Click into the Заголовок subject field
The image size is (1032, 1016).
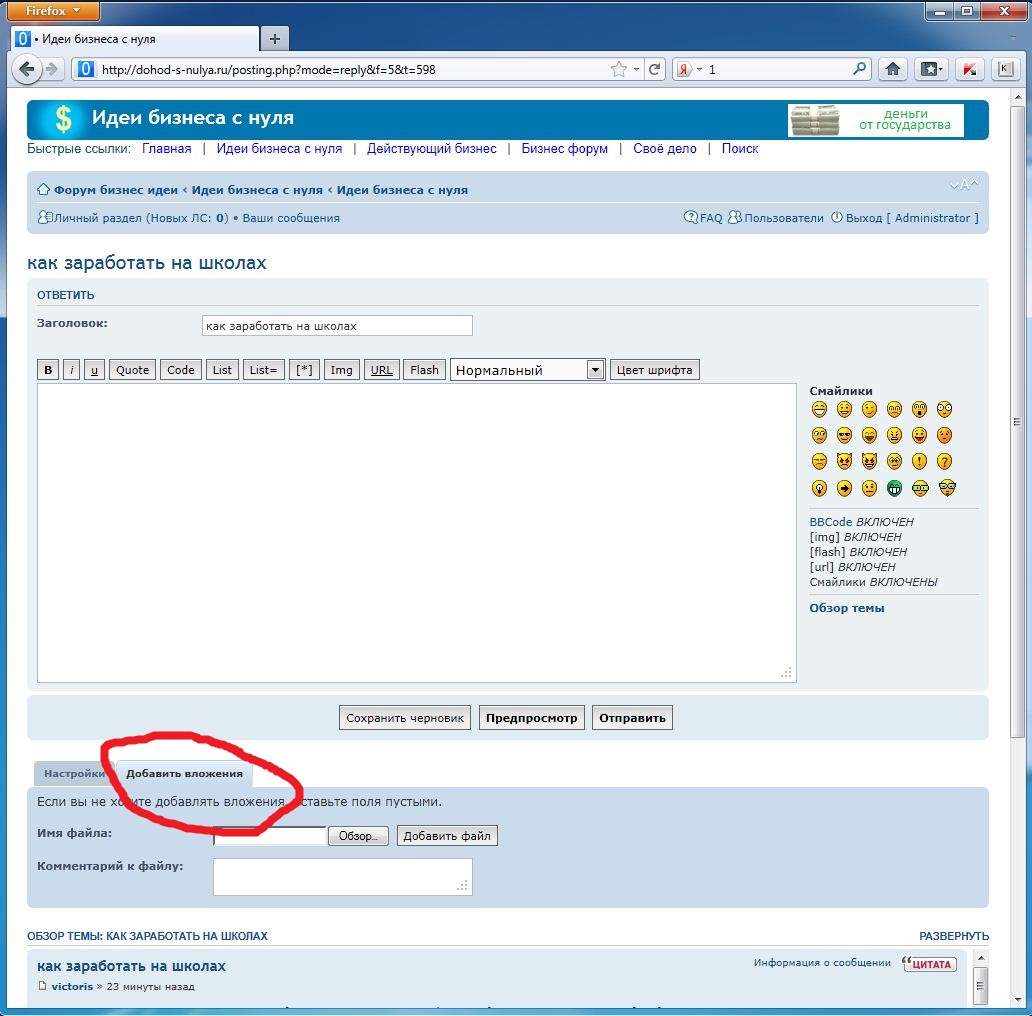coord(337,326)
